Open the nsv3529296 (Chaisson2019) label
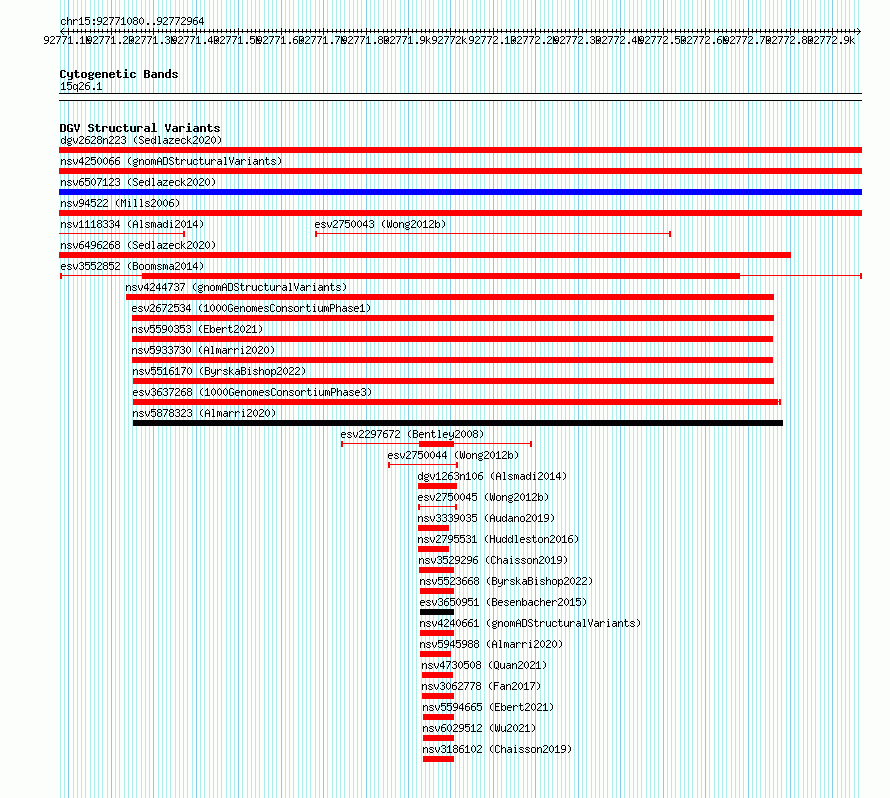890x798 pixels. tap(493, 560)
